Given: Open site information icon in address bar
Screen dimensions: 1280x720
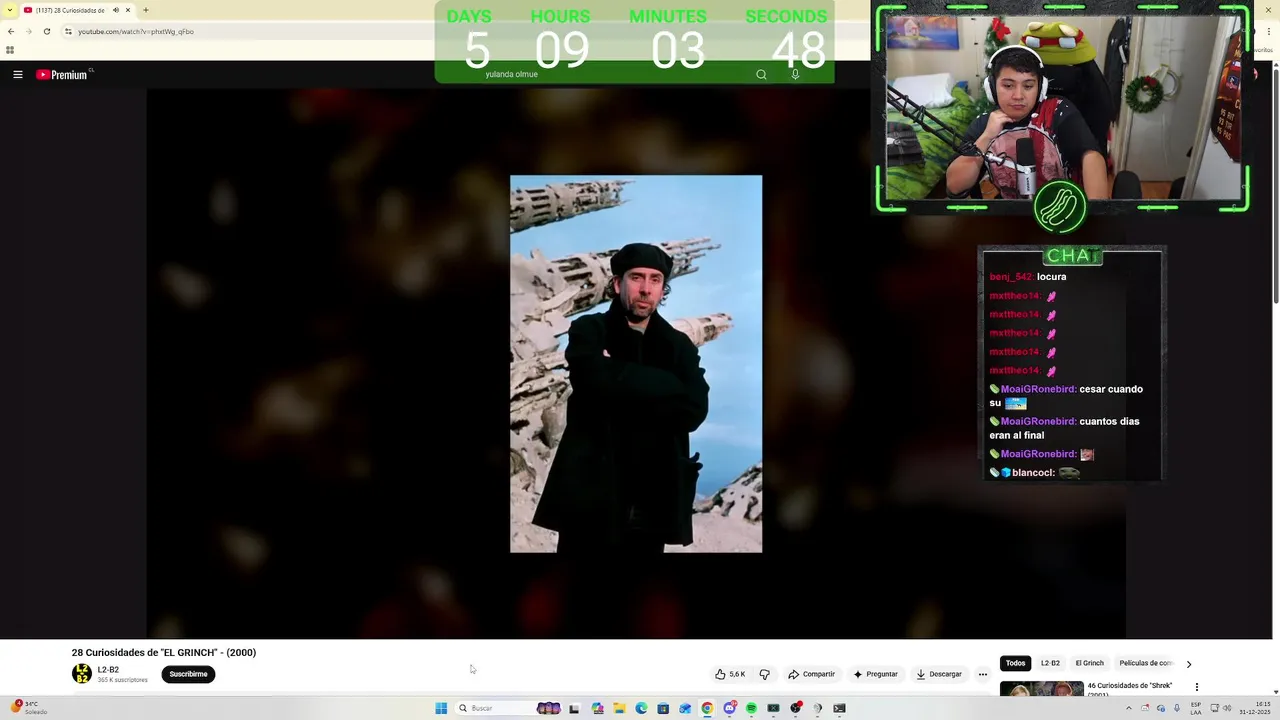Looking at the screenshot, I should pos(68,31).
